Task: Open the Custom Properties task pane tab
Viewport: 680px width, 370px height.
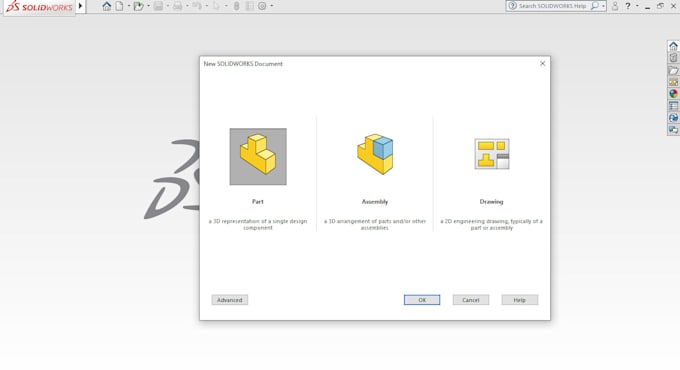Action: 673,106
